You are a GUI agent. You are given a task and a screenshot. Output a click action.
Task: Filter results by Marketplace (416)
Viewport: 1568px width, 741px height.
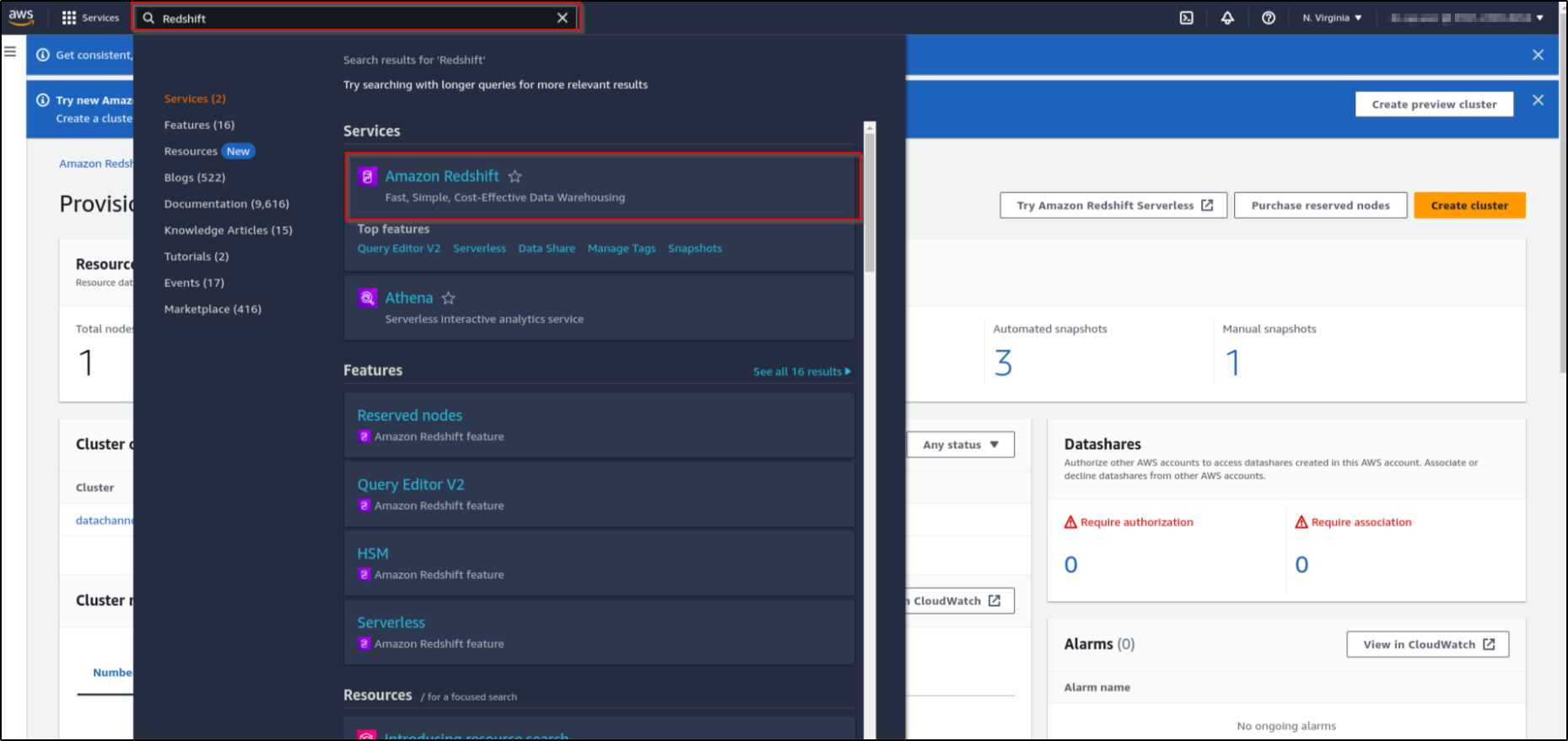[213, 309]
